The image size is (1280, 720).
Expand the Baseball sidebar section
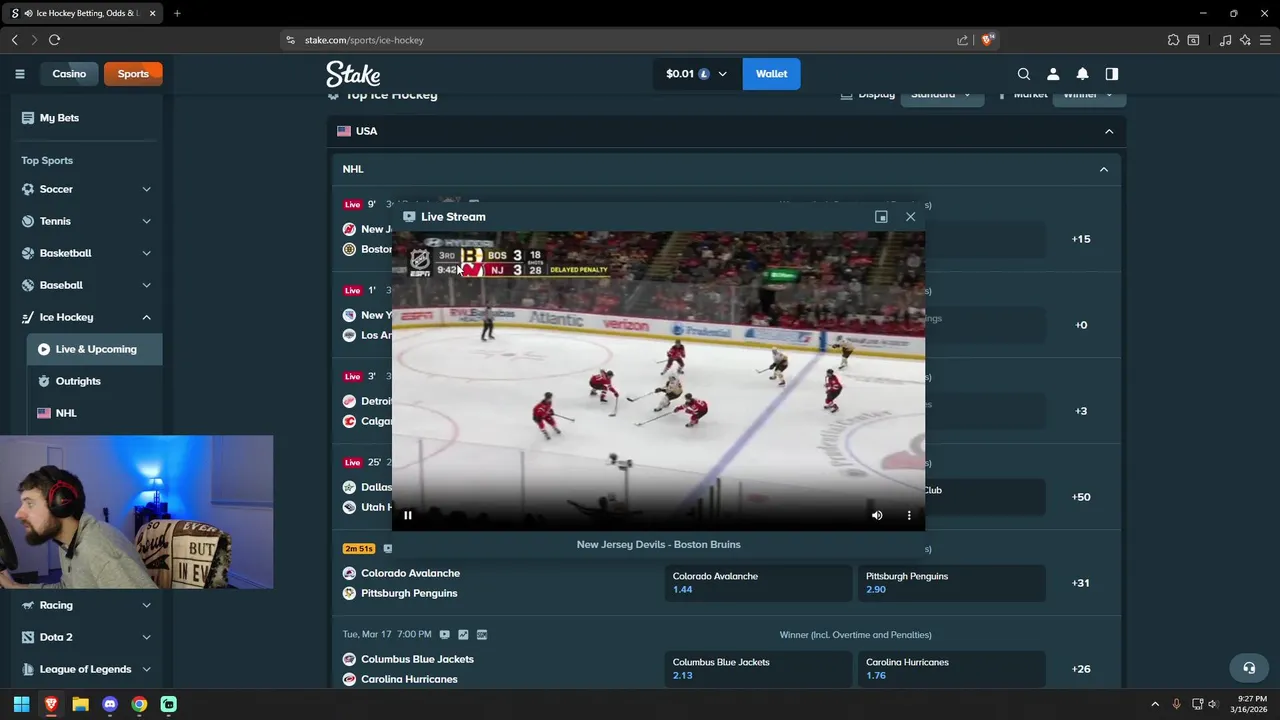click(x=146, y=285)
